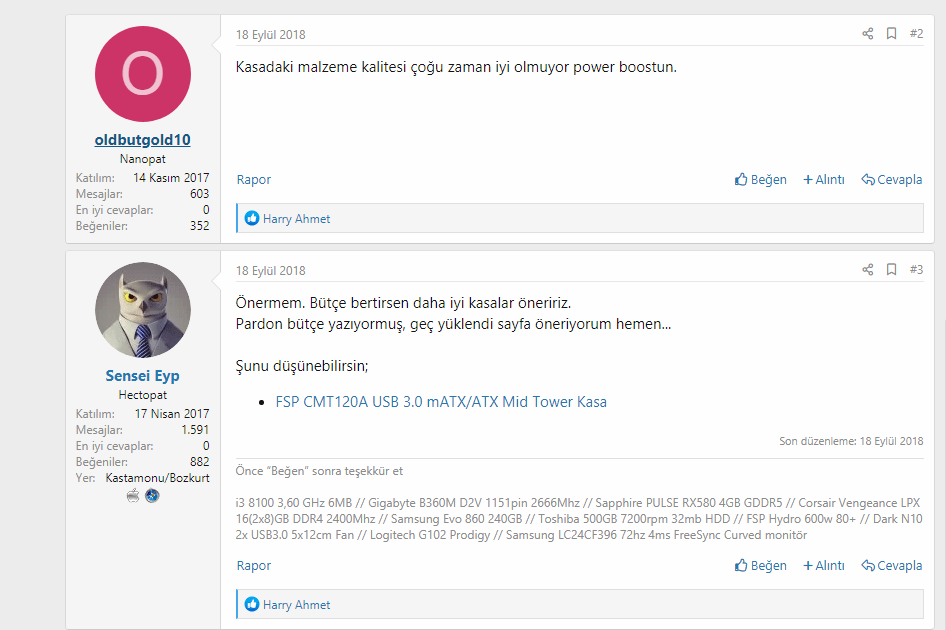Screen dimensions: 946x630
Task: Like Sensei Eyp's post with Beğen
Action: click(x=761, y=566)
